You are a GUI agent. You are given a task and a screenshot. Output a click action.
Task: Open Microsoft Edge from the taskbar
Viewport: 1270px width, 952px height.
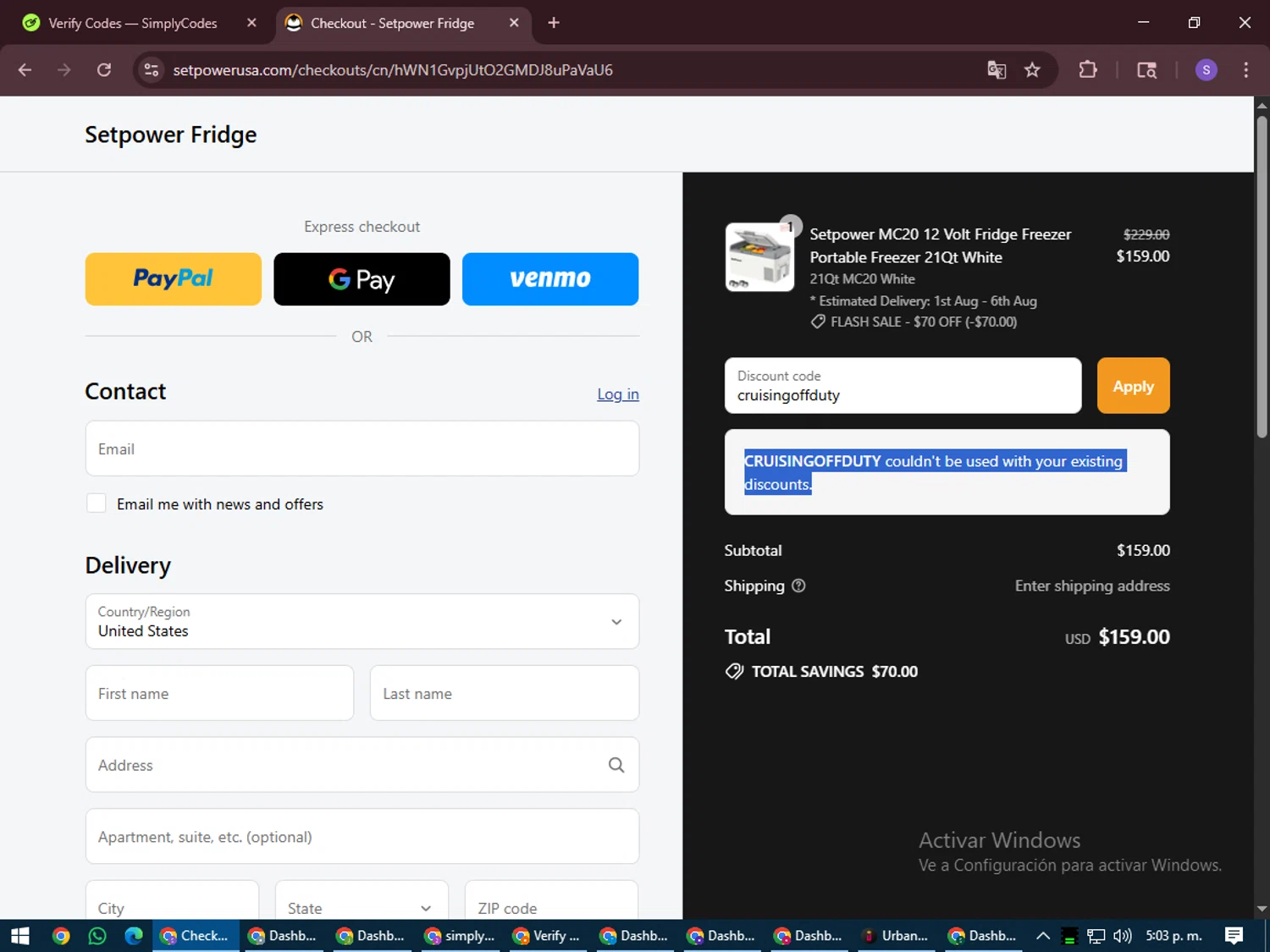coord(134,936)
